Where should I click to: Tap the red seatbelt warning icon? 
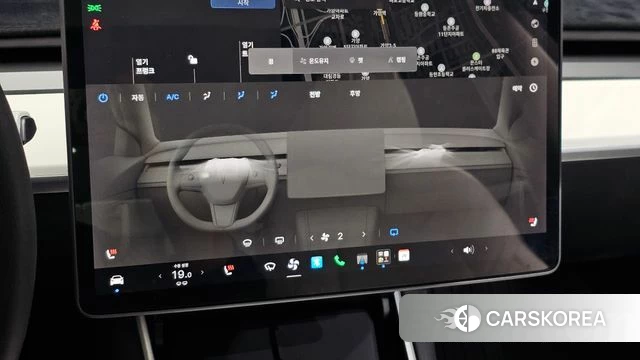pos(96,25)
